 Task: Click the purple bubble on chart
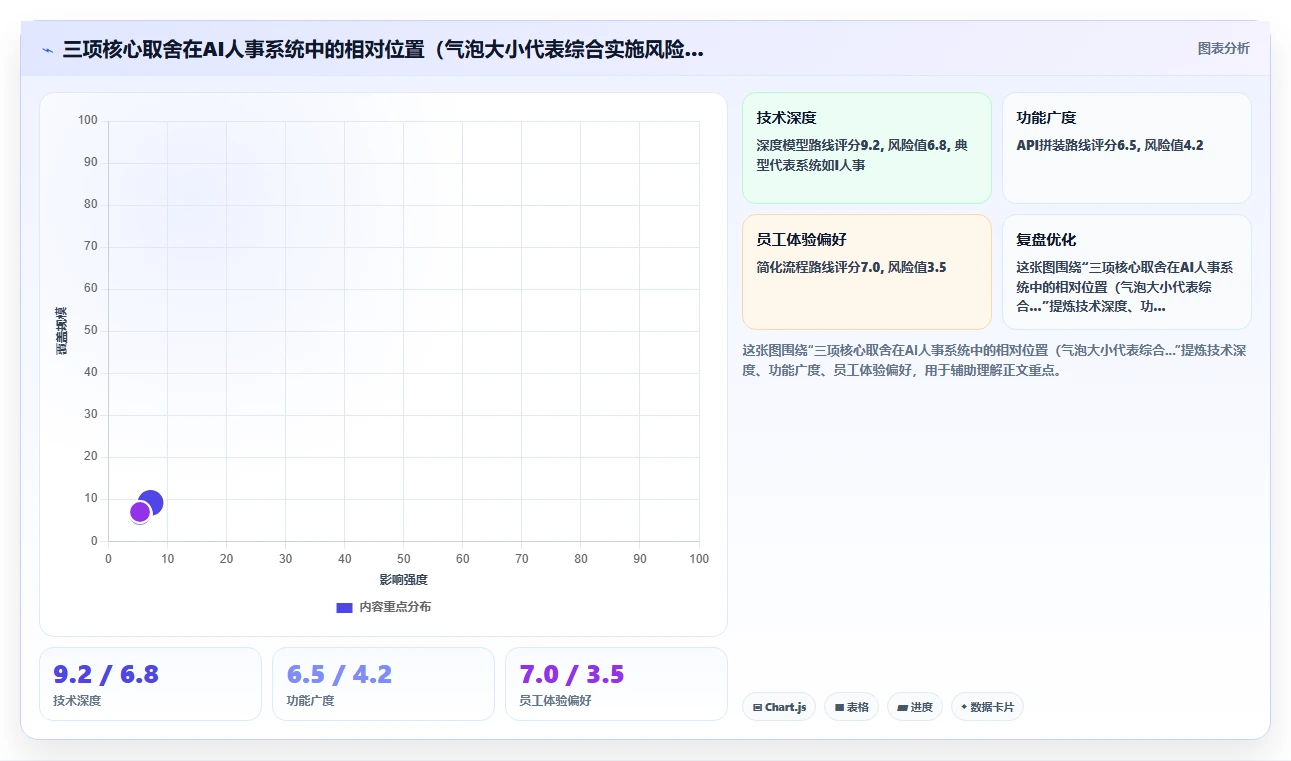(x=140, y=512)
